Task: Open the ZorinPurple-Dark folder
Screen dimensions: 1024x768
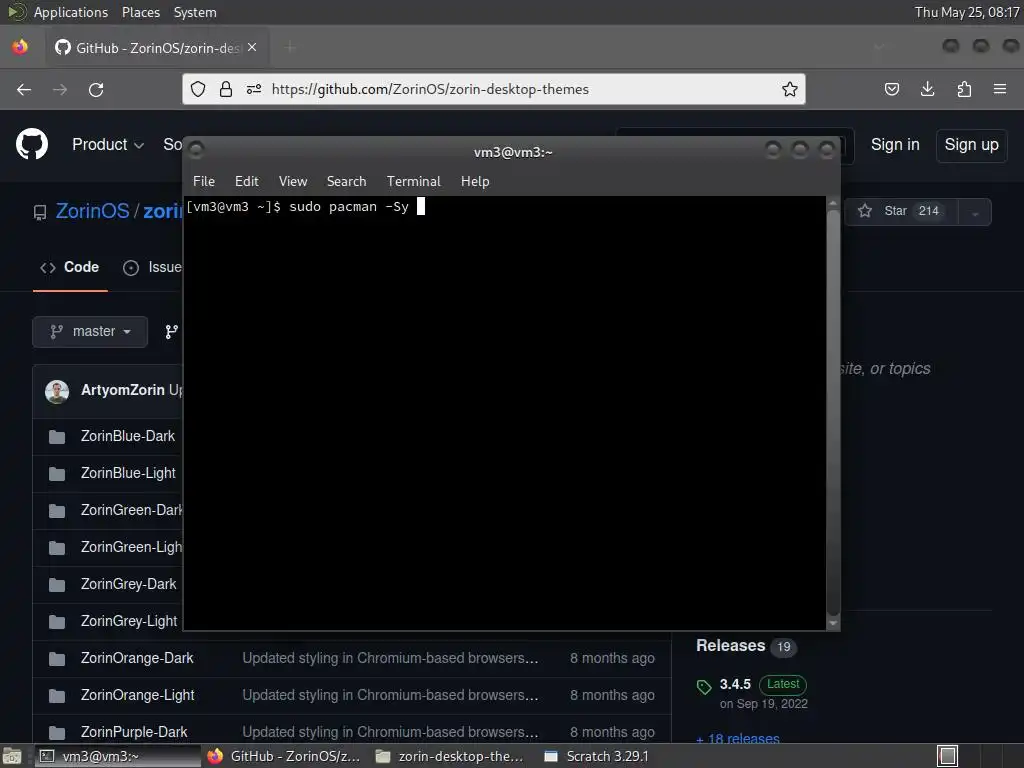Action: 134,732
